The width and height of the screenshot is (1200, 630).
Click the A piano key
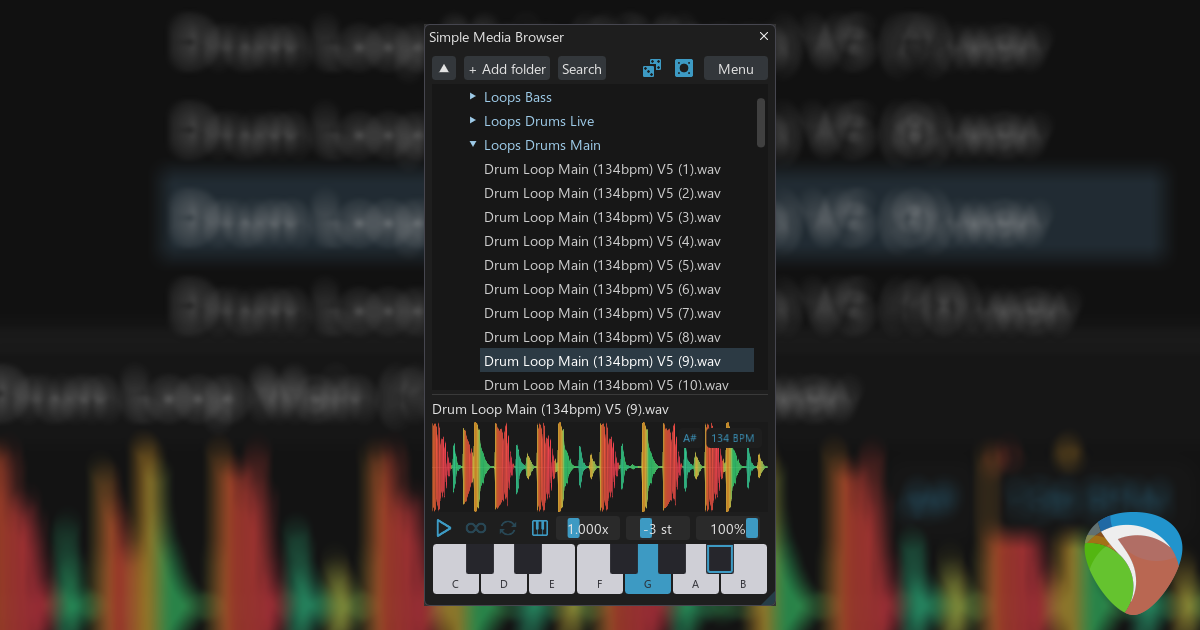(x=696, y=584)
